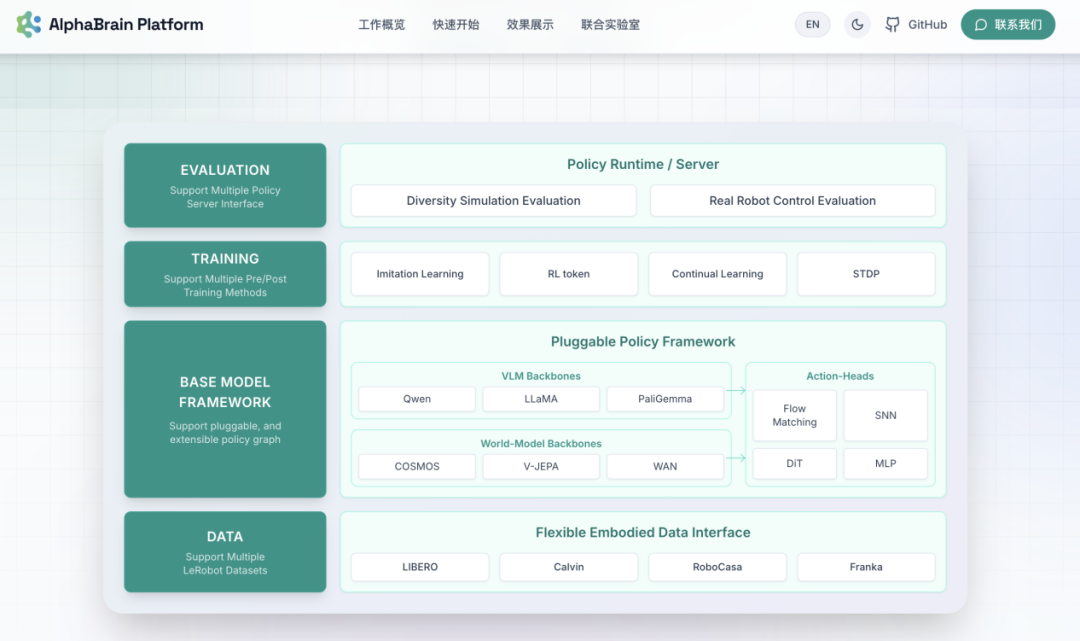This screenshot has height=641, width=1080.
Task: Click the STDP training method card
Action: point(866,274)
